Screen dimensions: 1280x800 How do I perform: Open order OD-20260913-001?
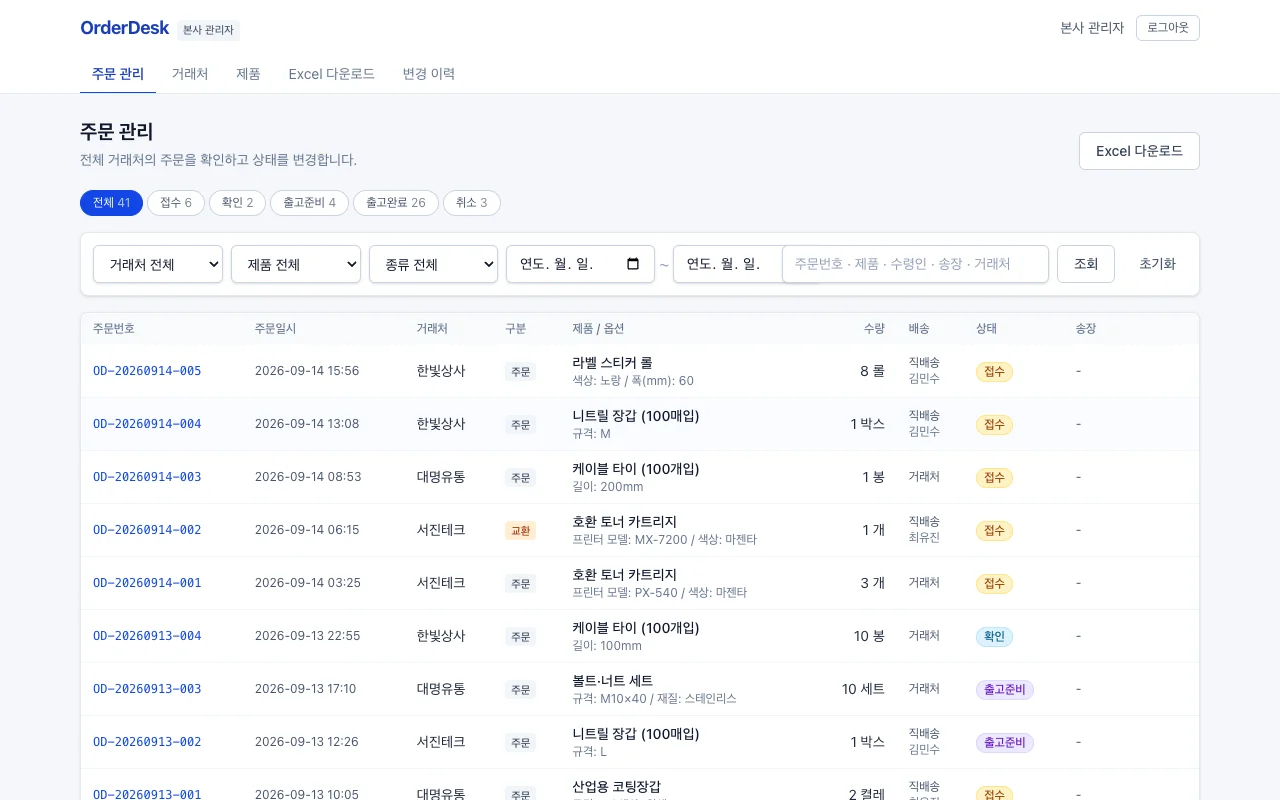(147, 794)
